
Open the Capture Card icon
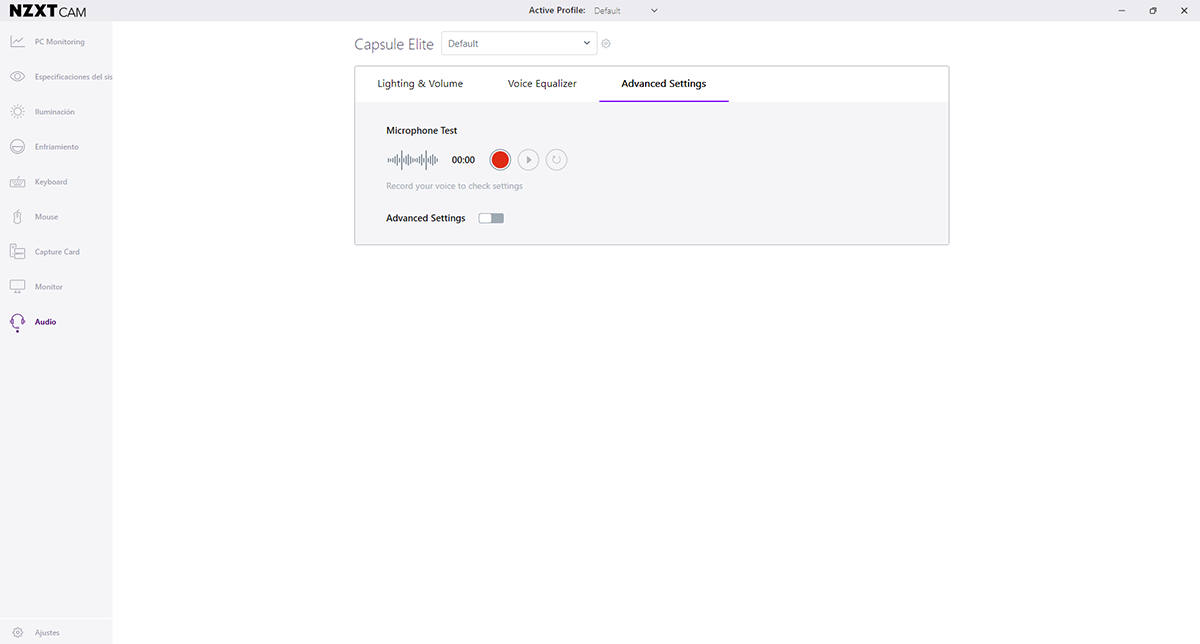click(17, 252)
